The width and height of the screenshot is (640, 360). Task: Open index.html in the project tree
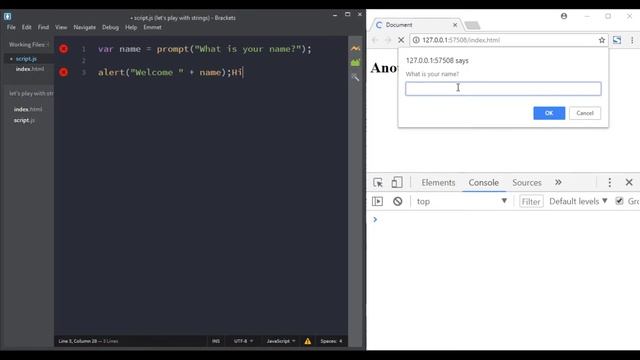[x=28, y=109]
